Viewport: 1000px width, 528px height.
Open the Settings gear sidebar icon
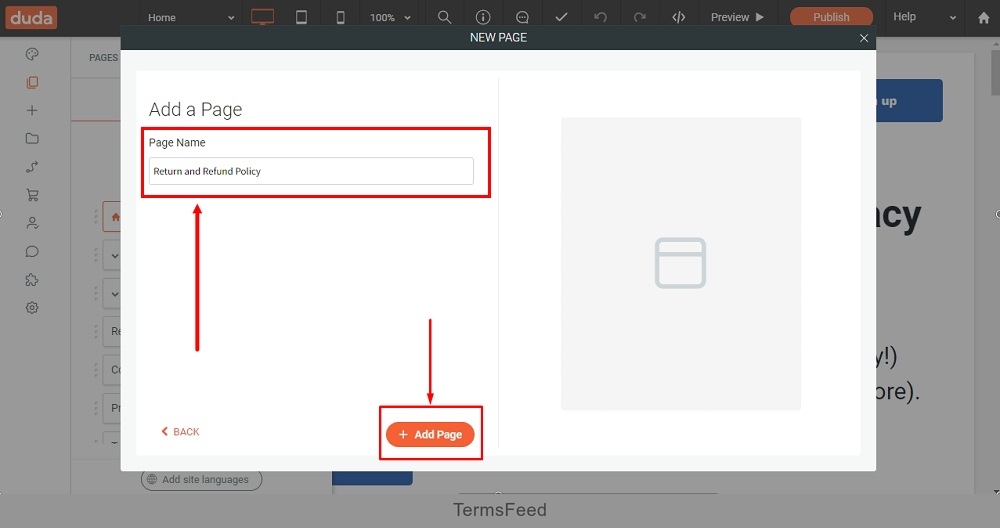32,307
